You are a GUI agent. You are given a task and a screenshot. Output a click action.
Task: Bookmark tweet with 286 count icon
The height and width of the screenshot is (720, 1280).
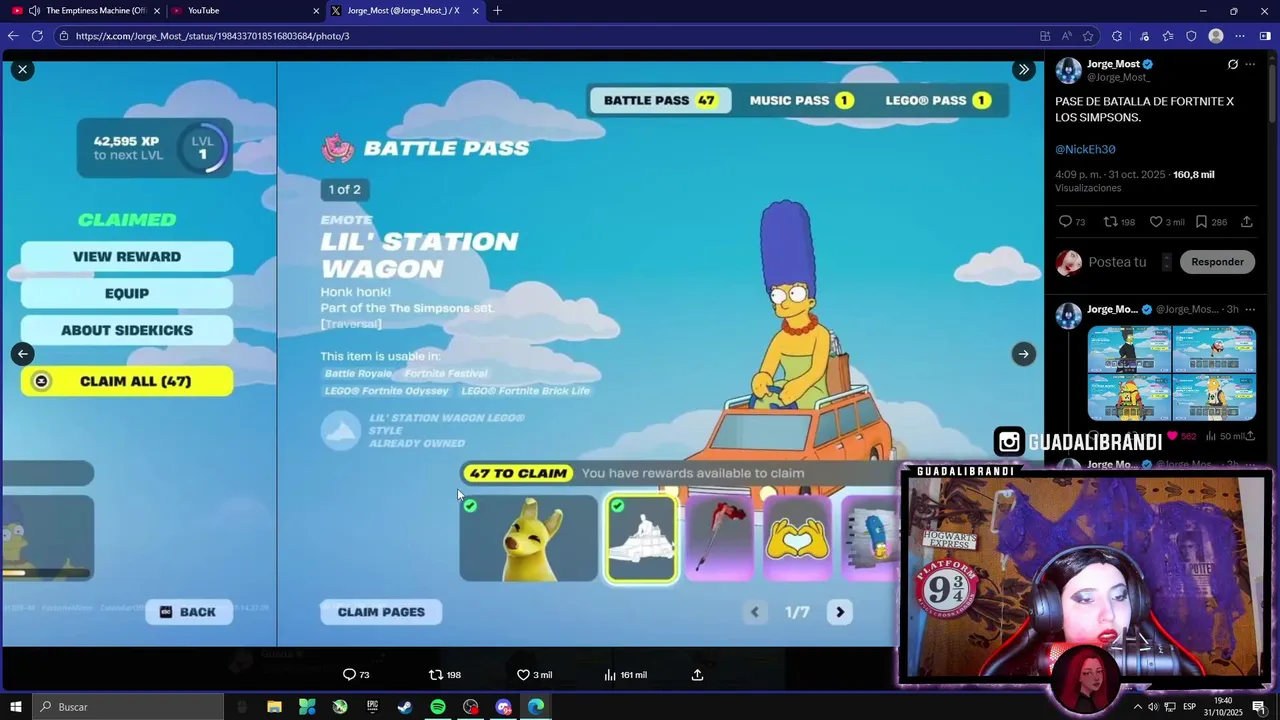click(1201, 222)
